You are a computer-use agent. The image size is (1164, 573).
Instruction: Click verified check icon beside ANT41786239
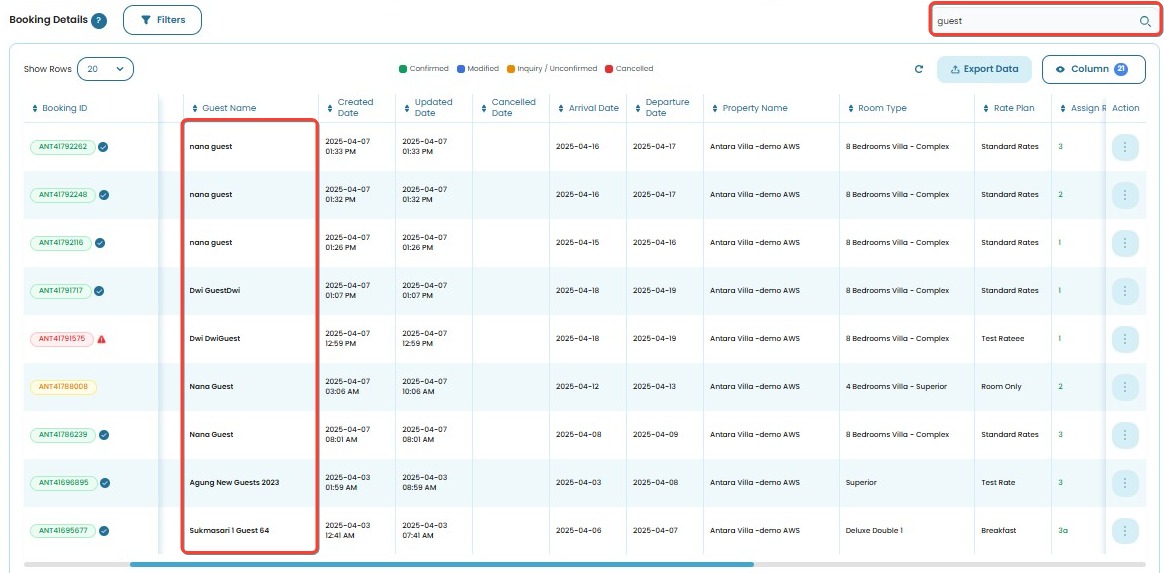pos(105,435)
